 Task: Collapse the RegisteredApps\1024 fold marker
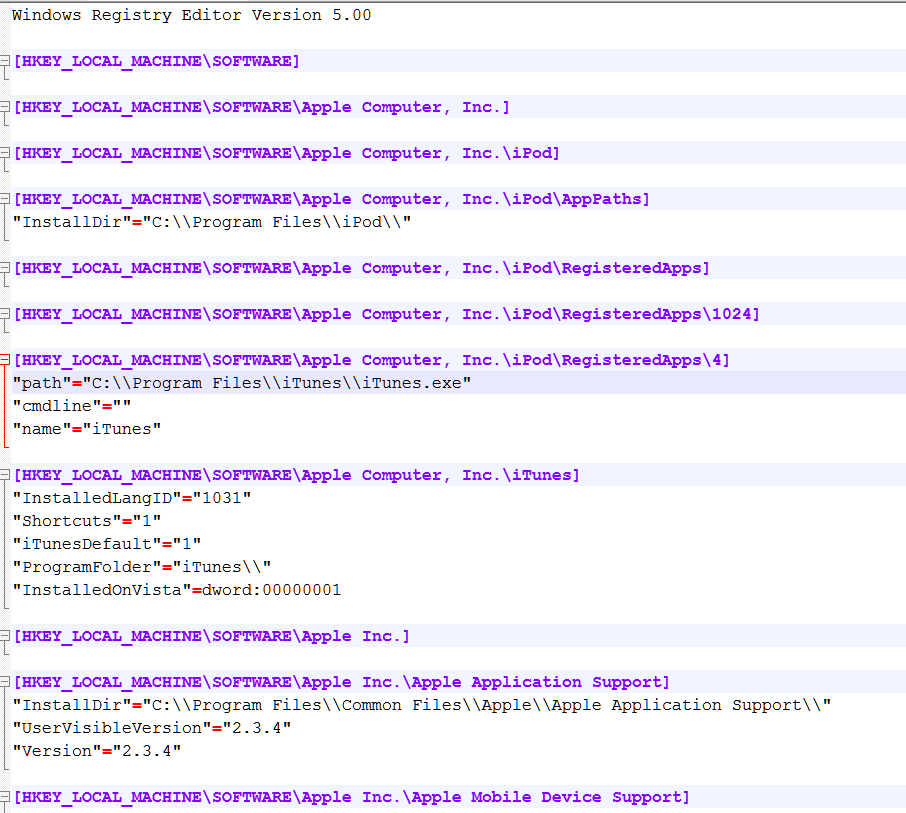pos(5,313)
